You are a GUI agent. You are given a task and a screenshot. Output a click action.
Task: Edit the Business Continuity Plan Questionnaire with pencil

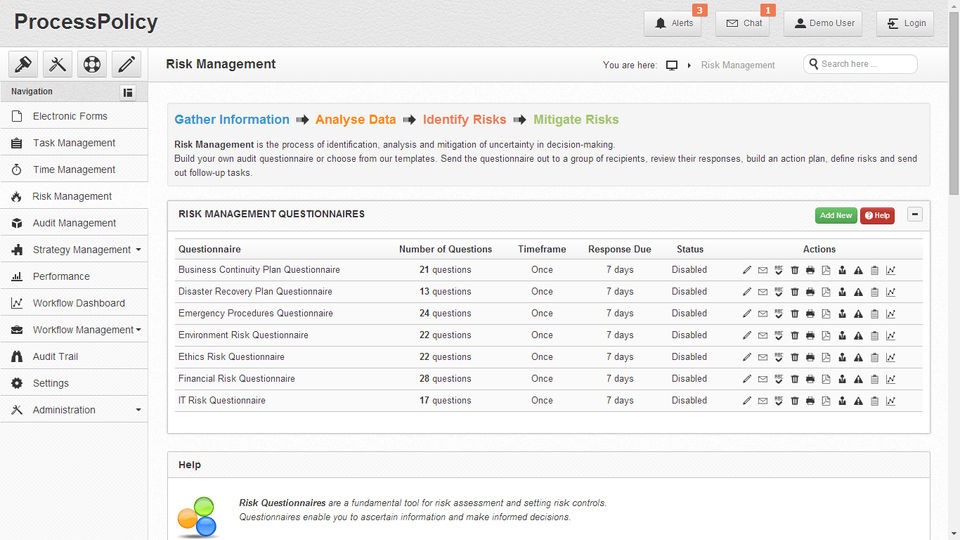(747, 270)
